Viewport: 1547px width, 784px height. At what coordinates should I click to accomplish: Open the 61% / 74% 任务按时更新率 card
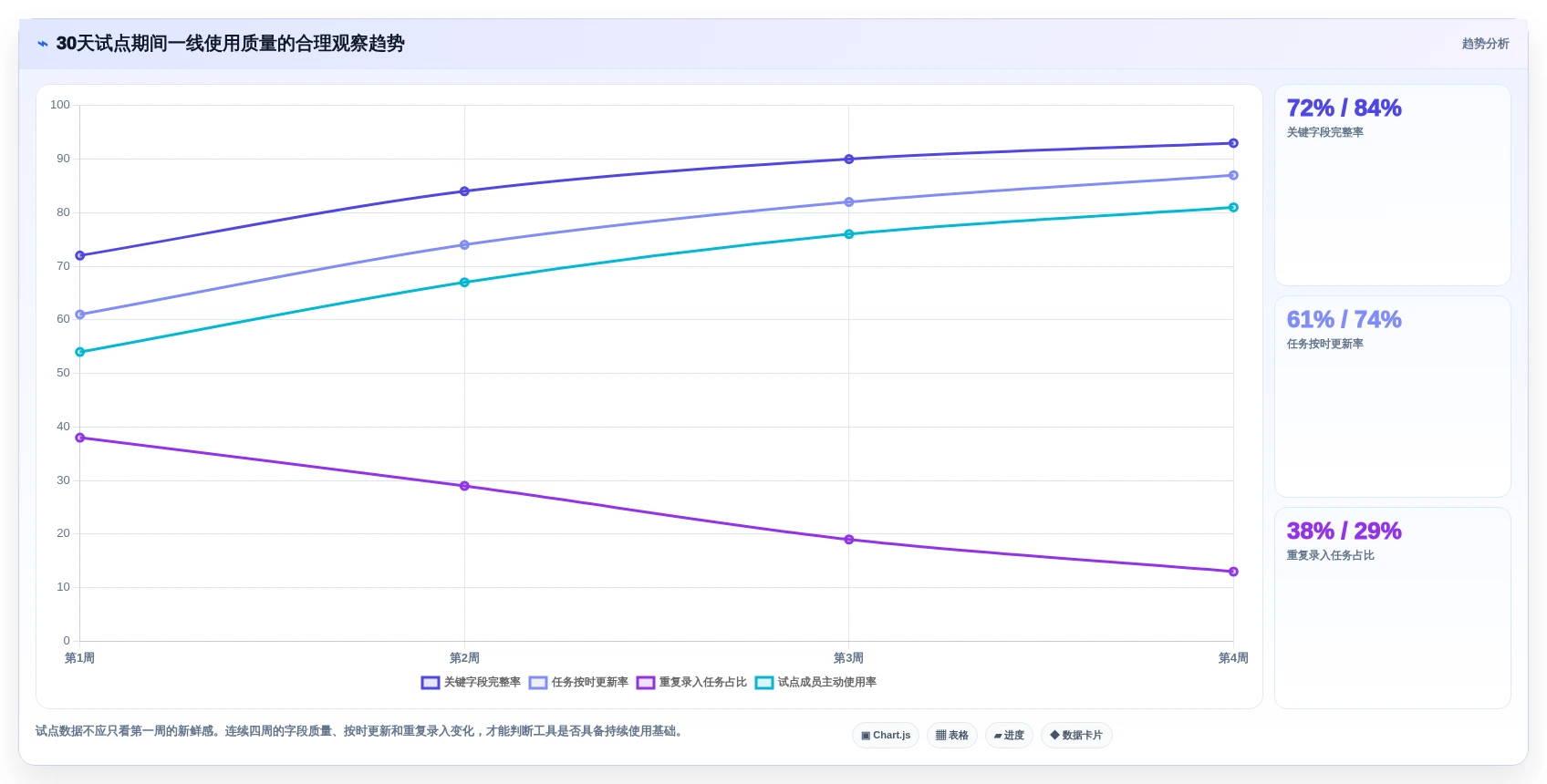tap(1392, 397)
